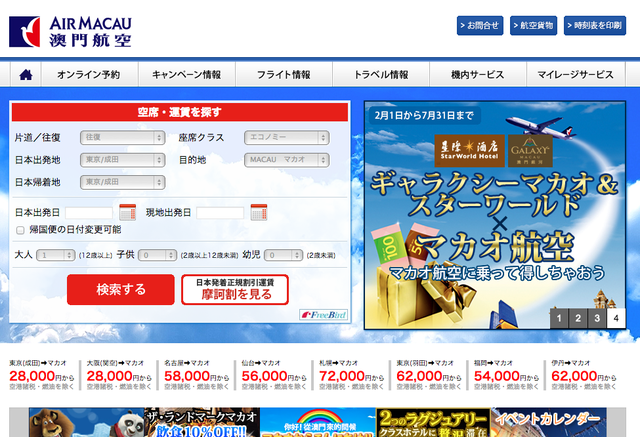Click the 日本出発日 date input field
This screenshot has height=437, width=640.
coord(89,213)
